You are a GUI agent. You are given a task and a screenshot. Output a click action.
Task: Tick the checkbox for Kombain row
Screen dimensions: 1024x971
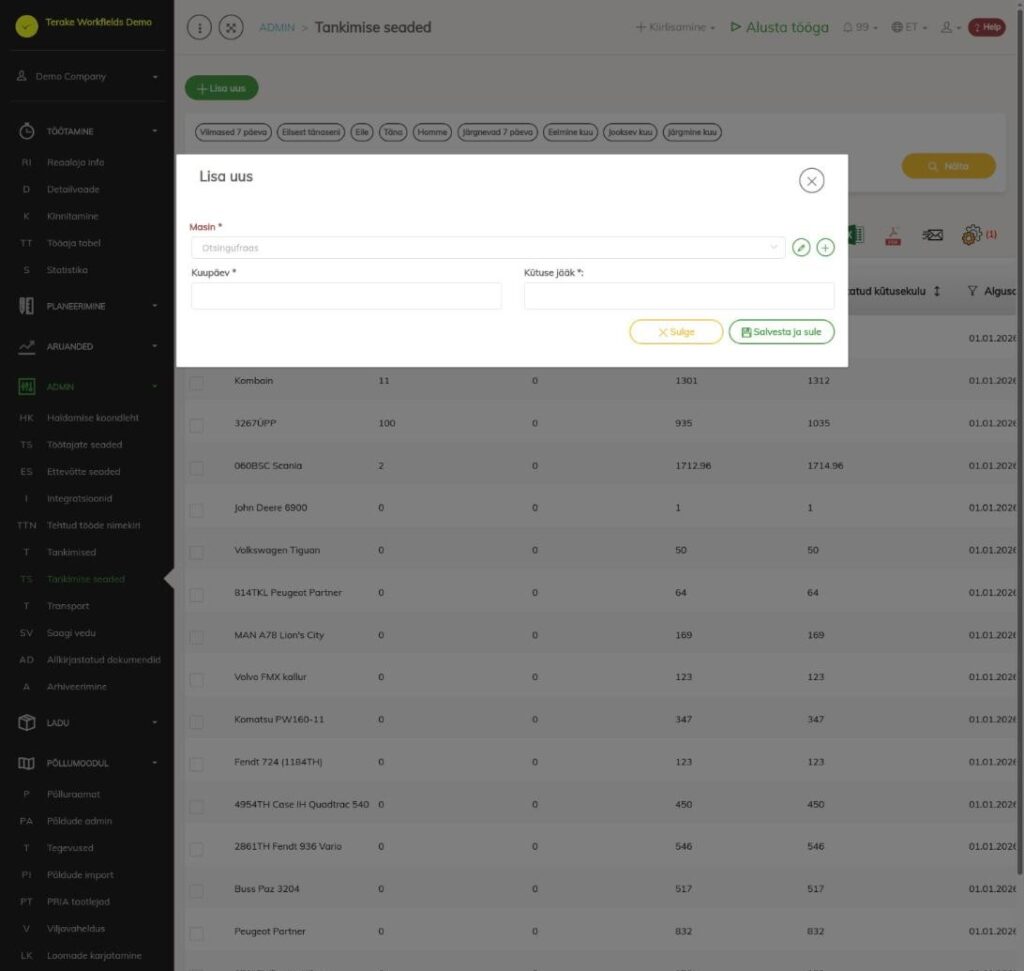(197, 383)
